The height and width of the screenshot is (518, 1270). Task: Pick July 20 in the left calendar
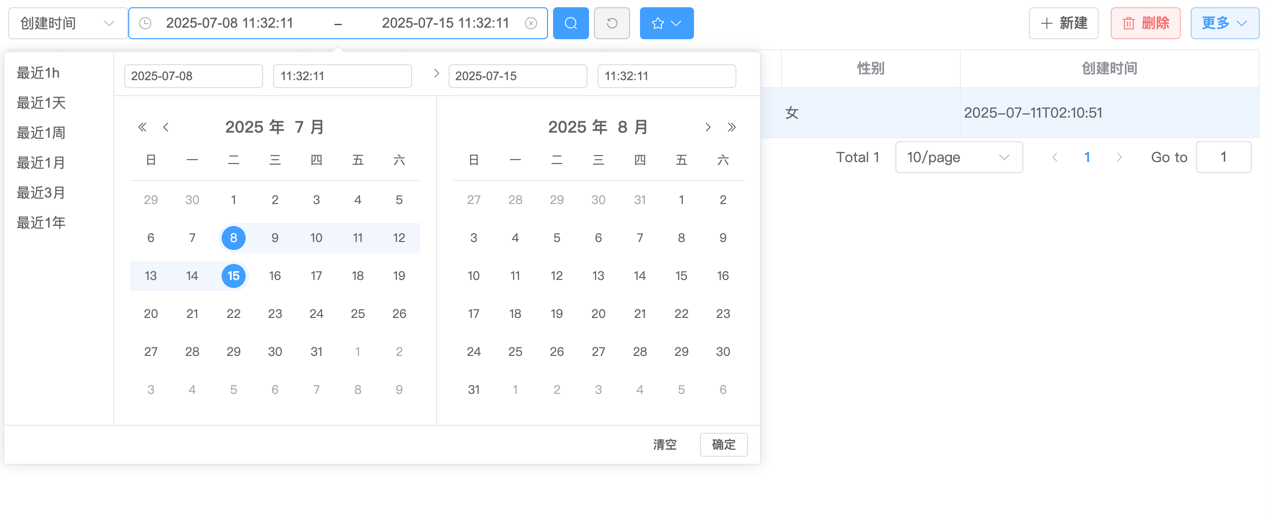(x=151, y=314)
